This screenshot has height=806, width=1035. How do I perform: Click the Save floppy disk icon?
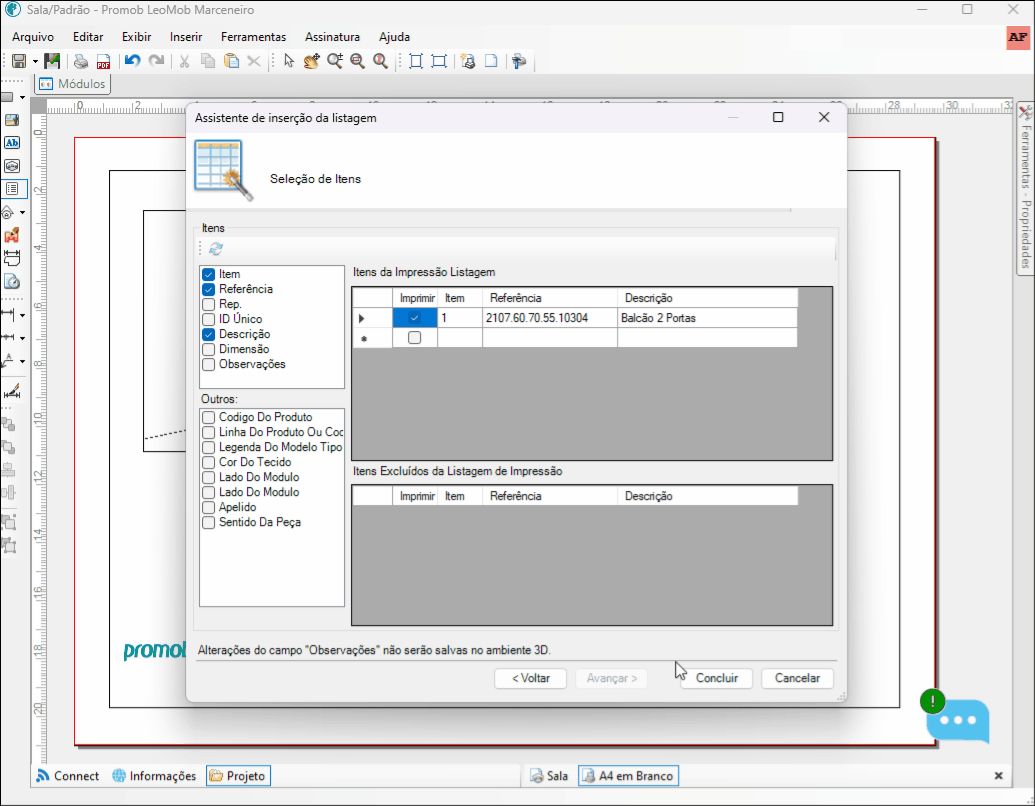(x=19, y=61)
